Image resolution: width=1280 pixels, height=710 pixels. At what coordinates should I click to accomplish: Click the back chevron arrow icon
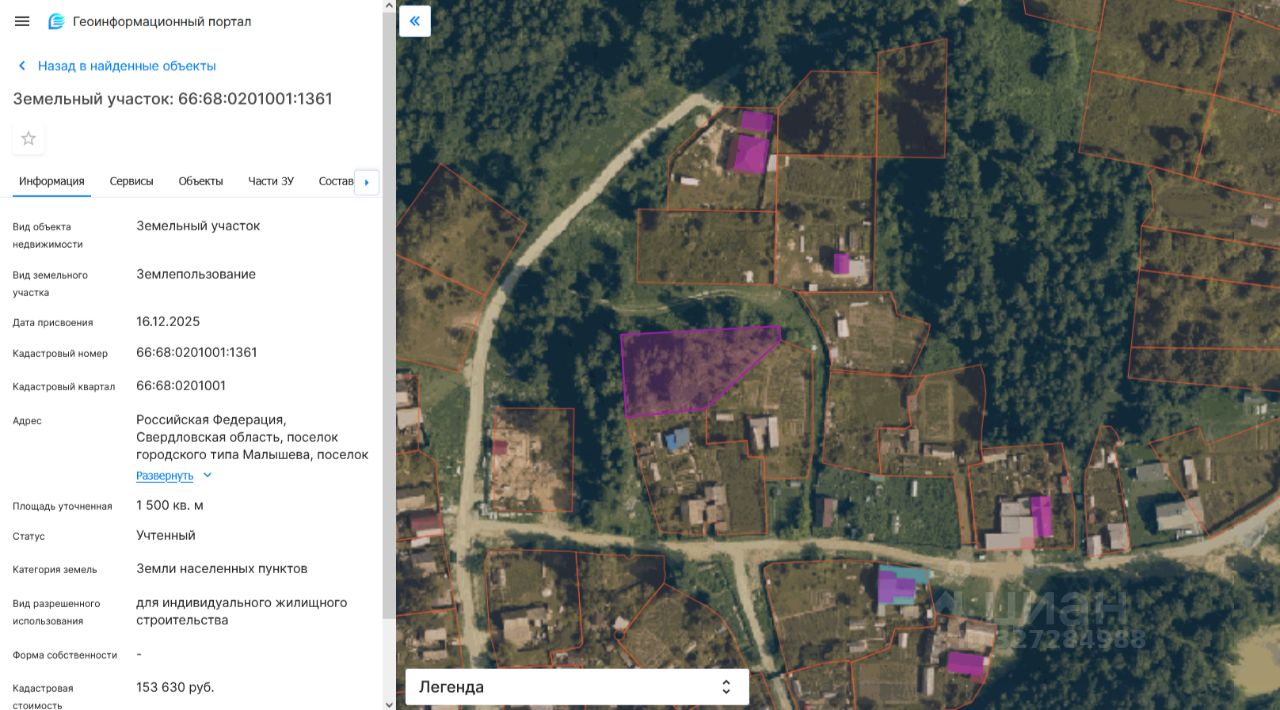[22, 66]
